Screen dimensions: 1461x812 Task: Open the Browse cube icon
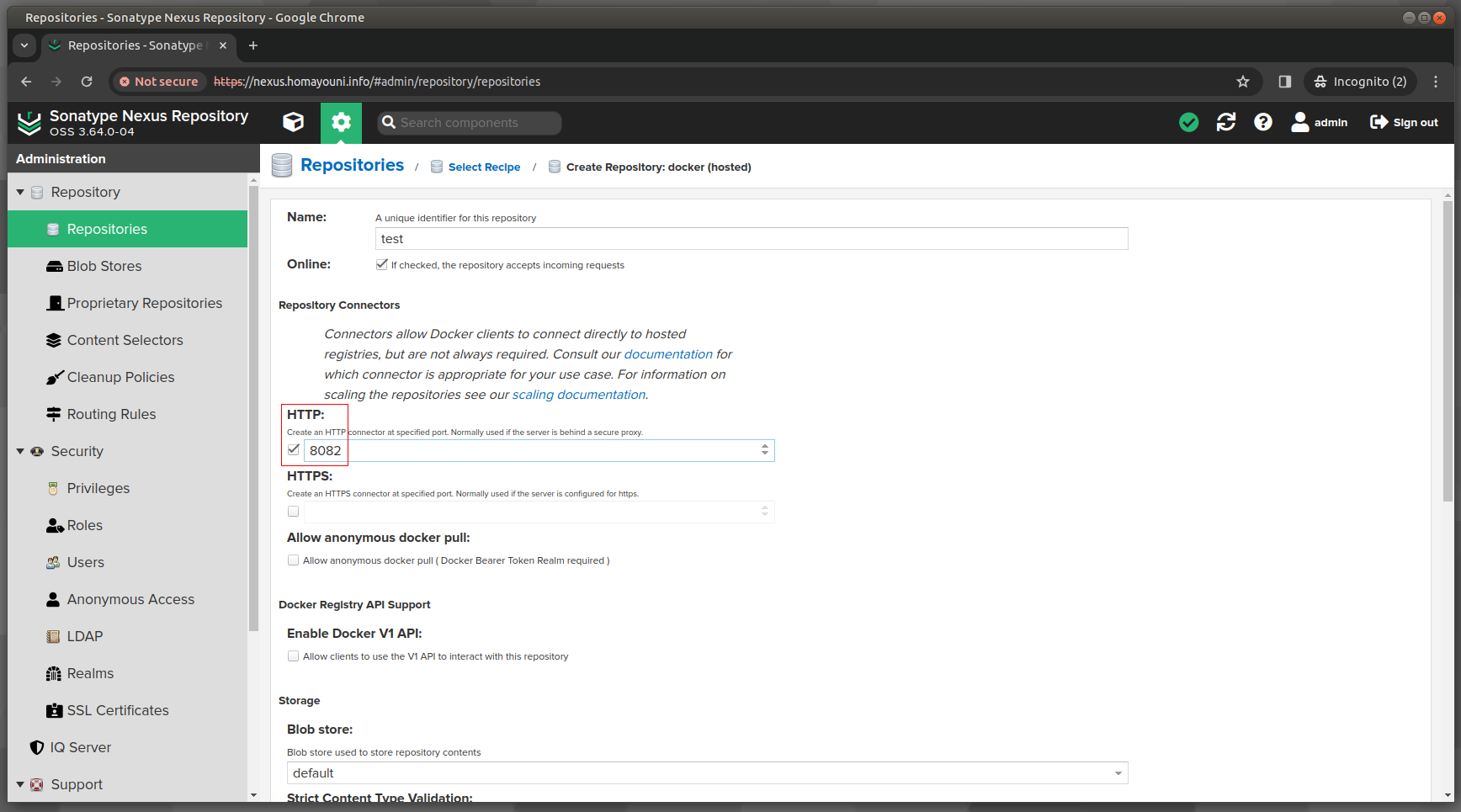(293, 123)
